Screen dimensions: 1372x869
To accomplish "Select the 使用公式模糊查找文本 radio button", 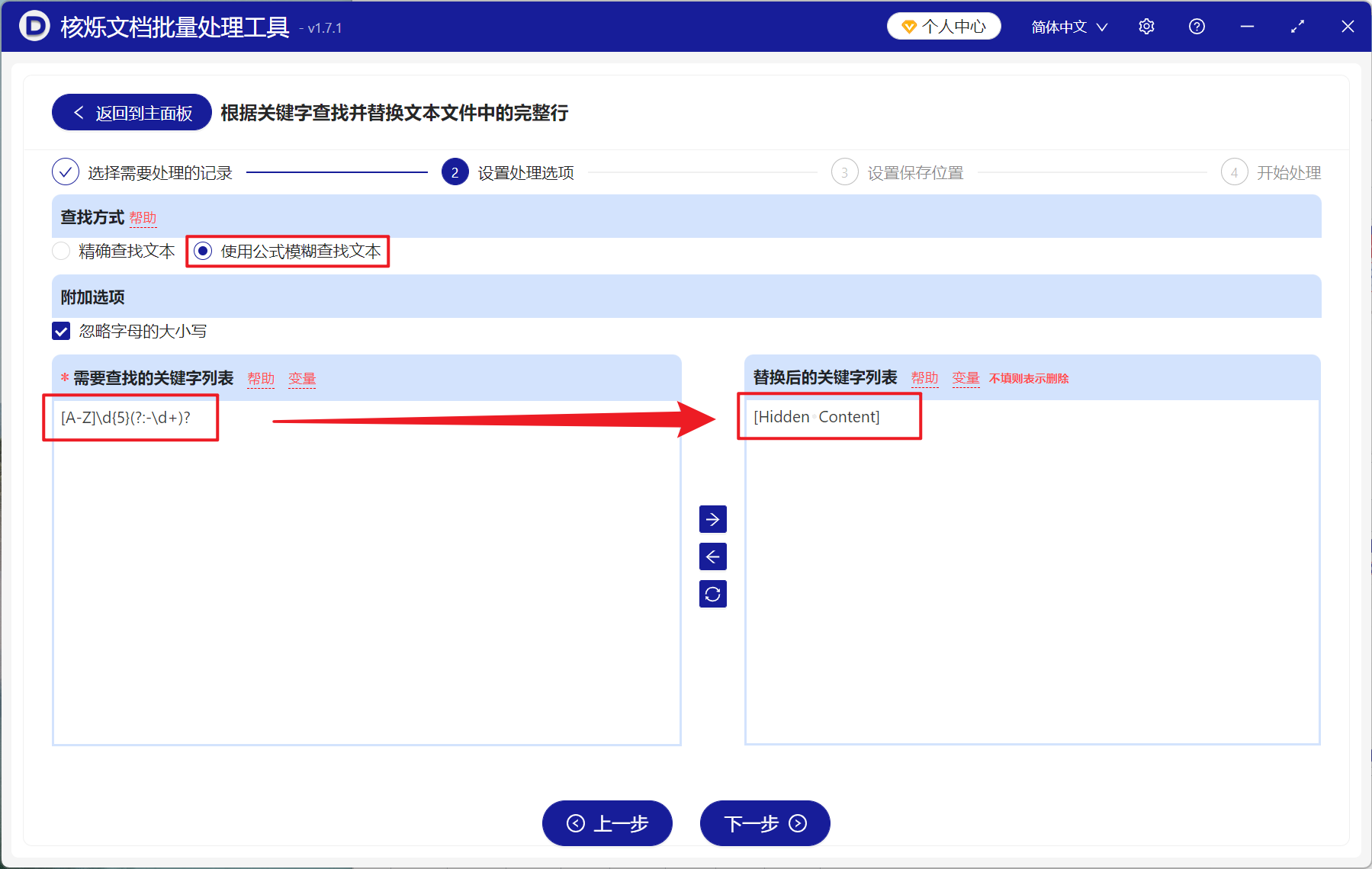I will point(202,251).
